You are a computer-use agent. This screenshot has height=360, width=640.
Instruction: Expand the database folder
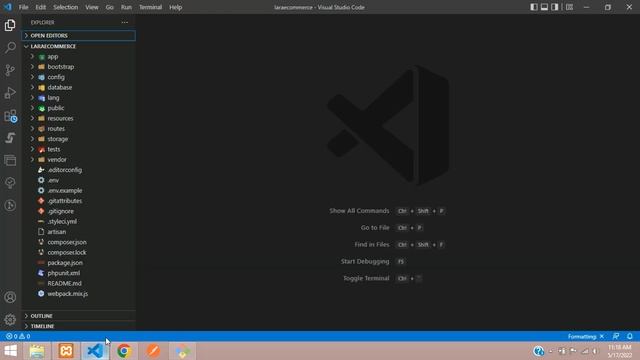[78, 87]
